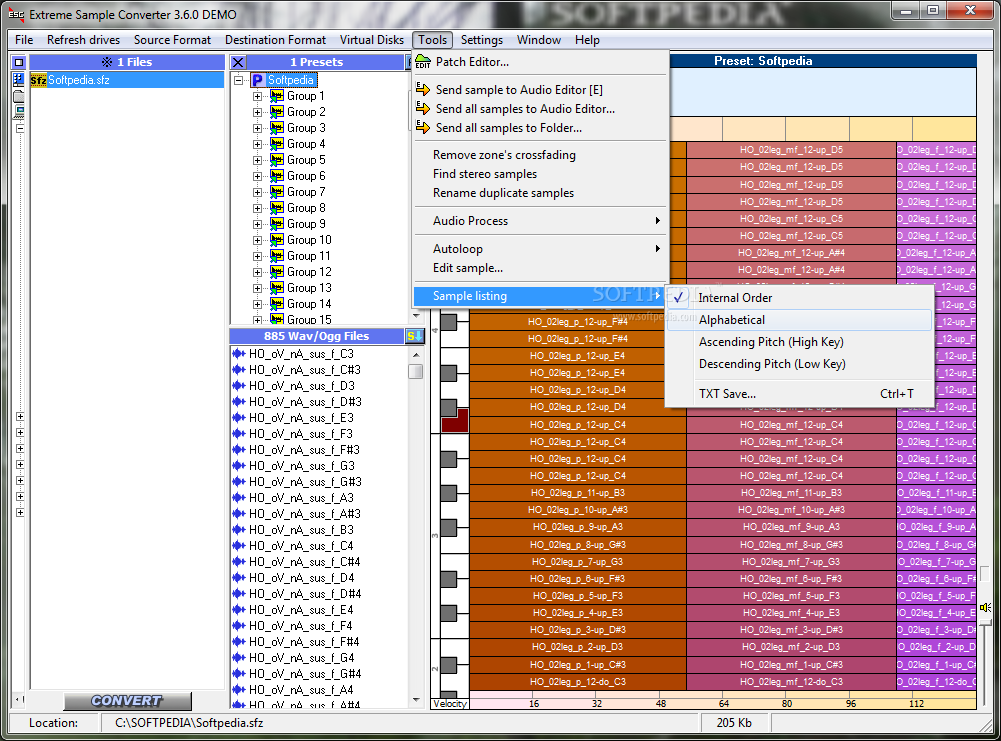This screenshot has height=741, width=1001.
Task: Click the dark red piano key marker
Action: click(x=455, y=421)
